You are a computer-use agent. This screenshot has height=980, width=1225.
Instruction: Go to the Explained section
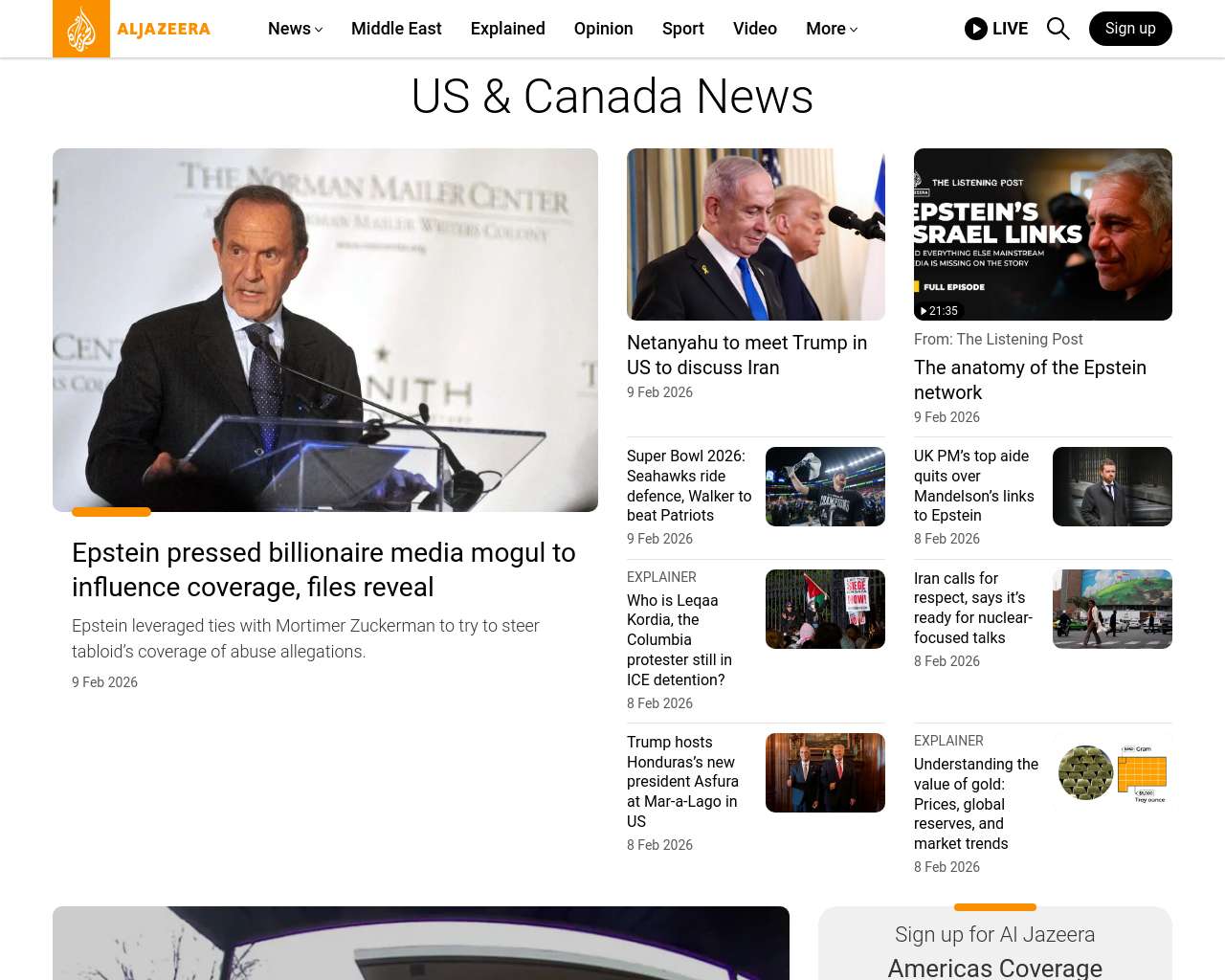pos(508,29)
